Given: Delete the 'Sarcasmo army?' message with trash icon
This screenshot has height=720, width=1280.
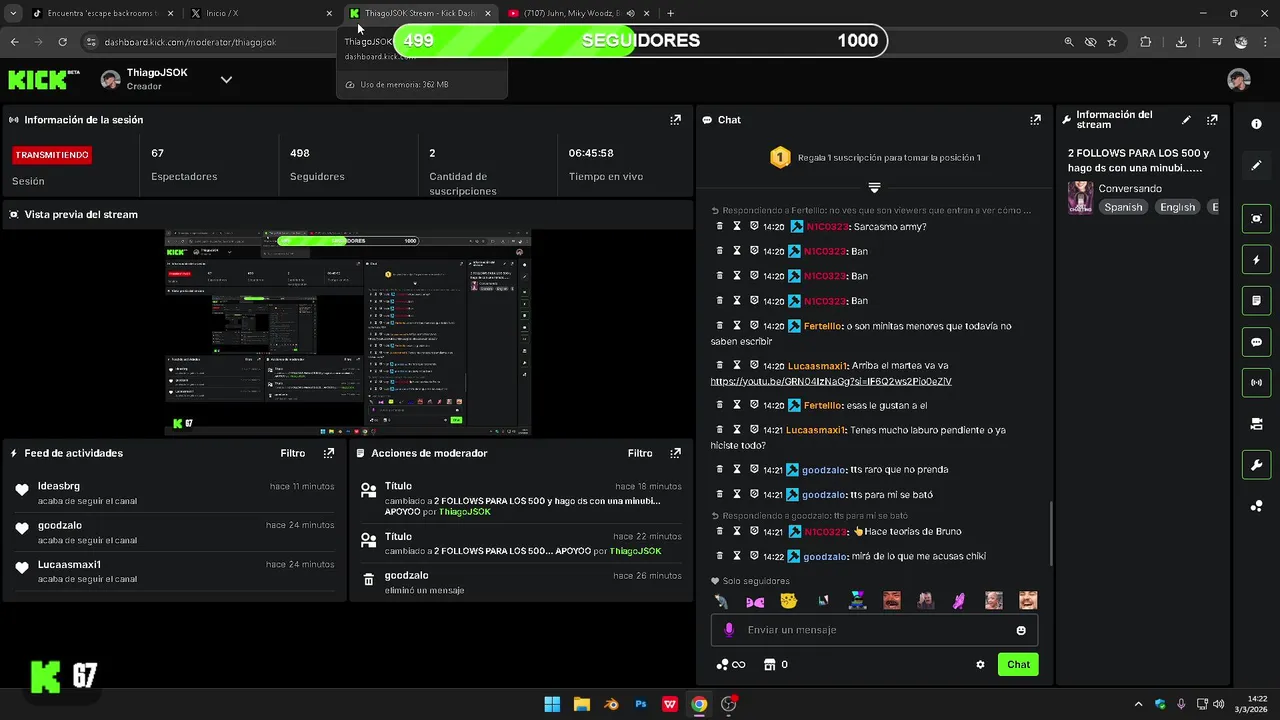Looking at the screenshot, I should 720,226.
